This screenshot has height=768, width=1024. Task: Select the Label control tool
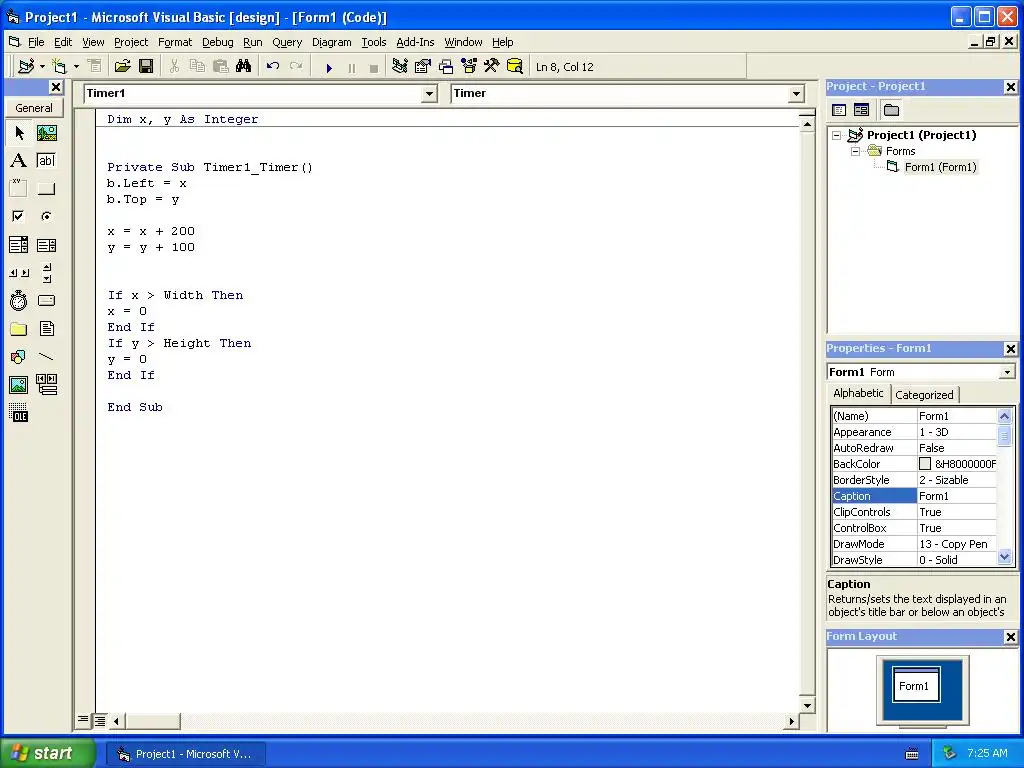(19, 161)
